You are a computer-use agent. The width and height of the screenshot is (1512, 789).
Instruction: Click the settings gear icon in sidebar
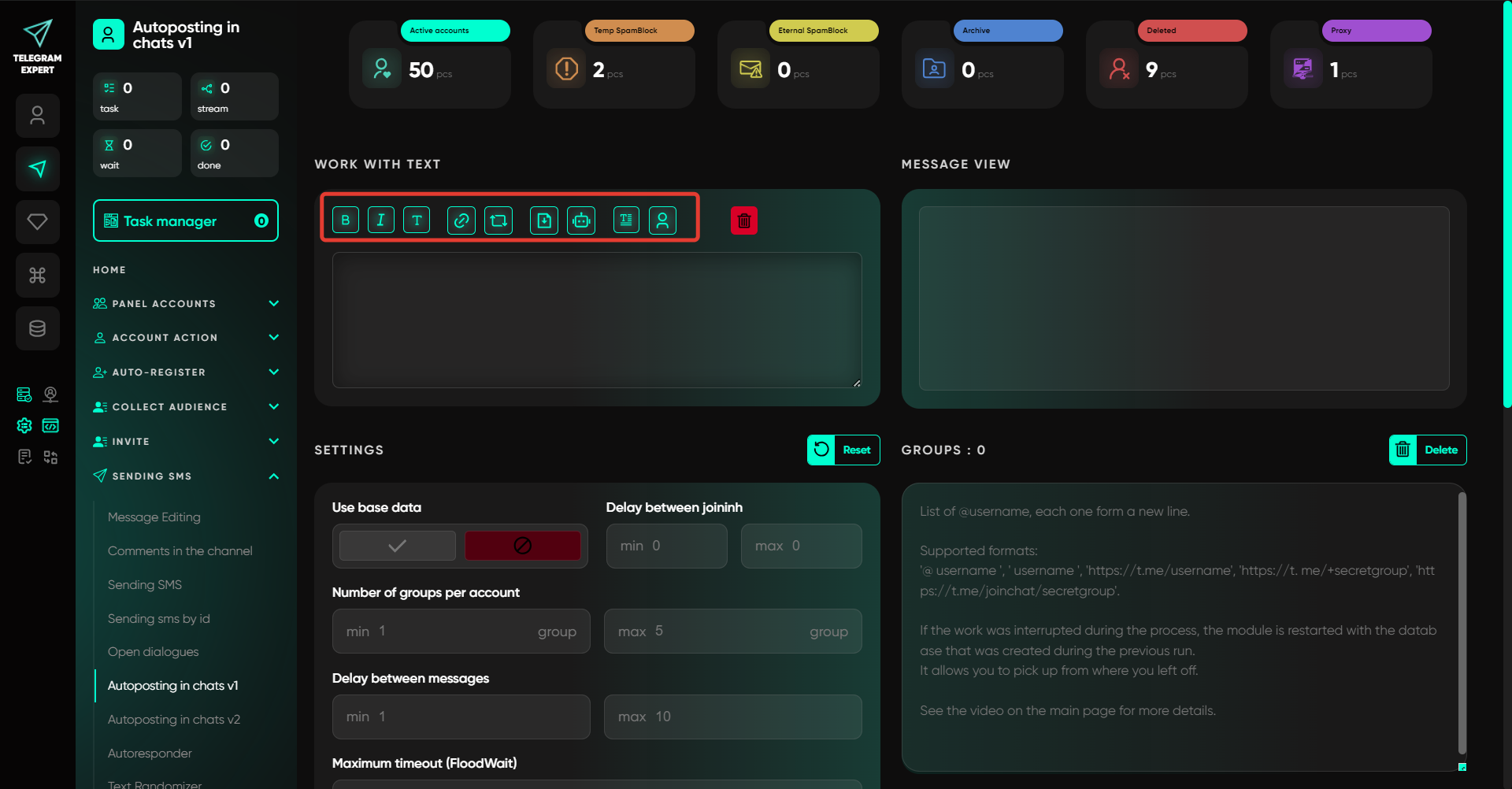point(24,425)
